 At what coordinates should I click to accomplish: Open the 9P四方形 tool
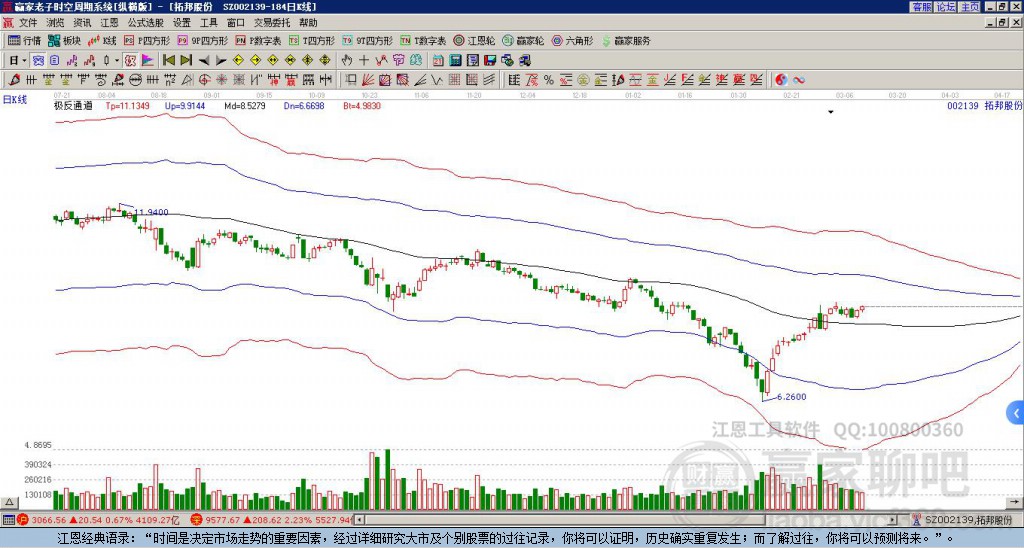[202, 40]
